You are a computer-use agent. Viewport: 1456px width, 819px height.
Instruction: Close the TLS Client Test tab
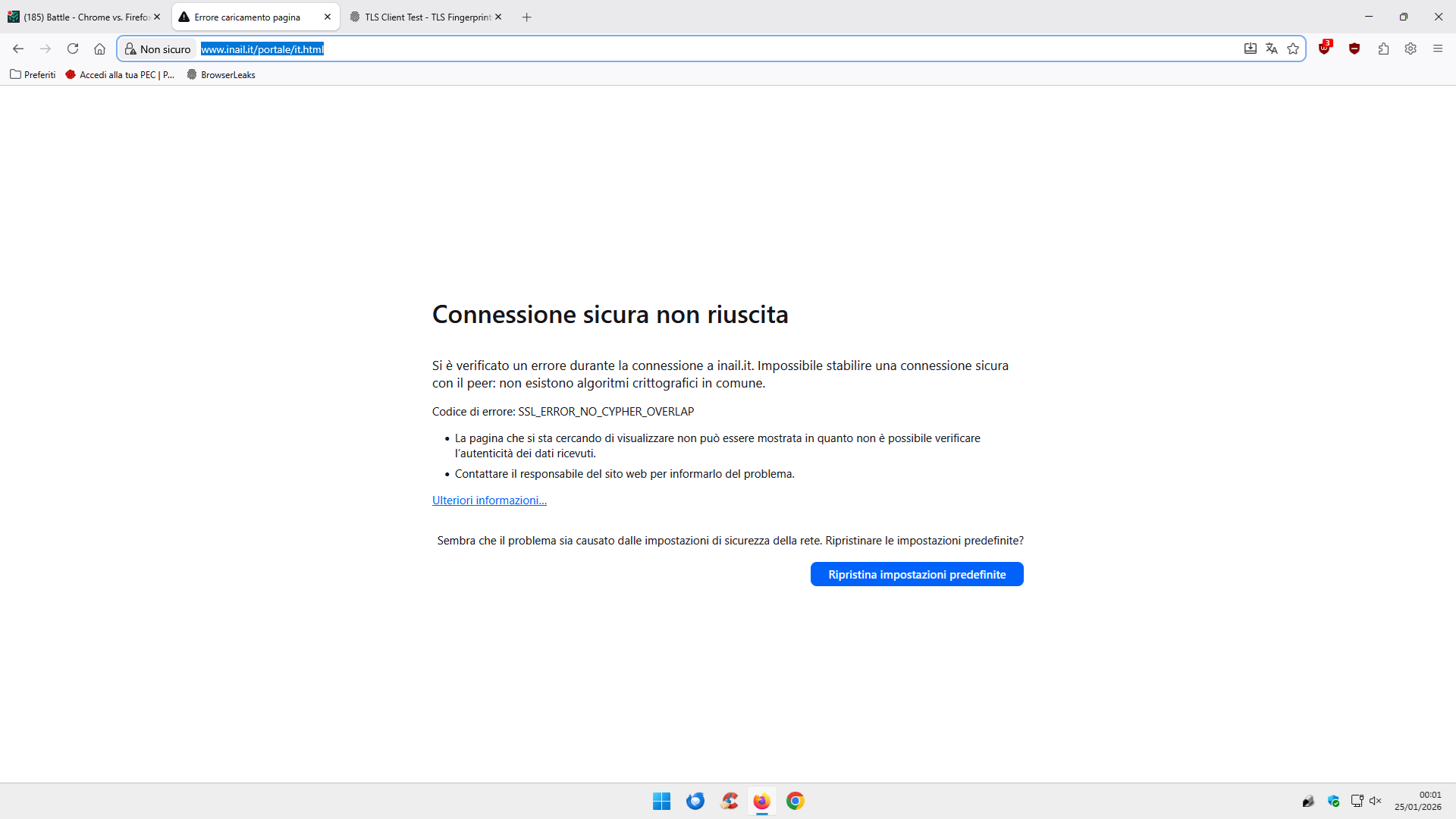[498, 17]
